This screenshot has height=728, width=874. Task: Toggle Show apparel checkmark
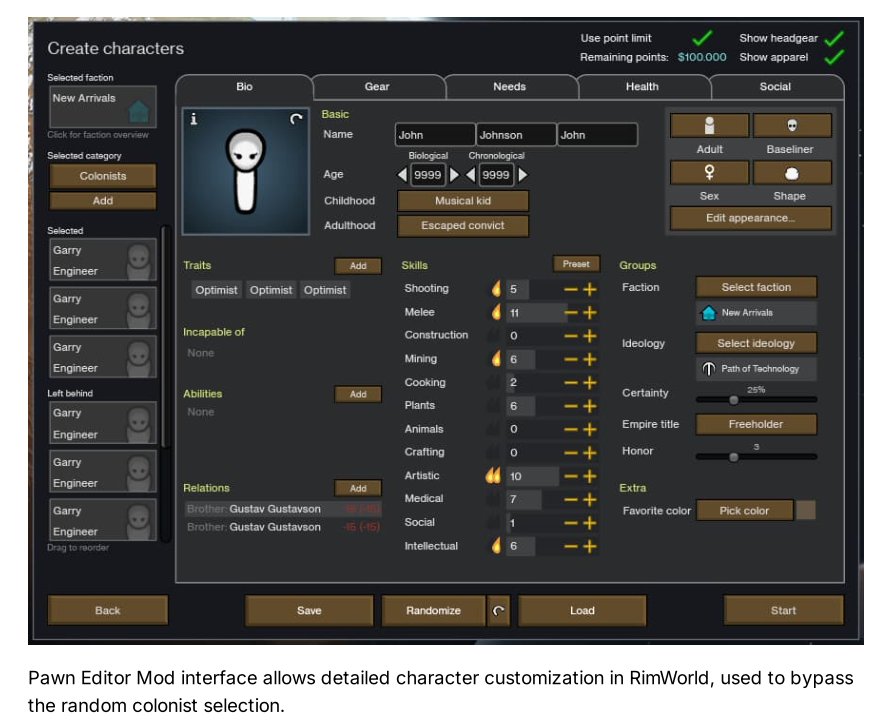pos(834,57)
